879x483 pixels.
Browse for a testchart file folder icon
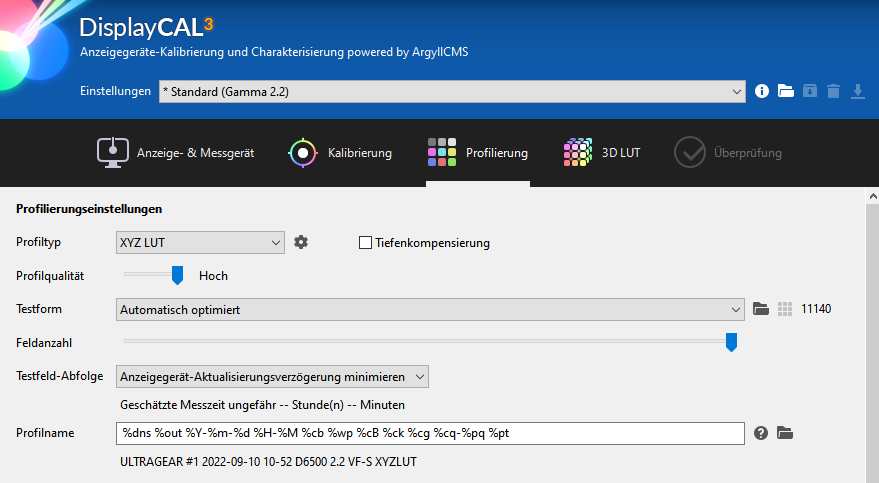pos(761,309)
